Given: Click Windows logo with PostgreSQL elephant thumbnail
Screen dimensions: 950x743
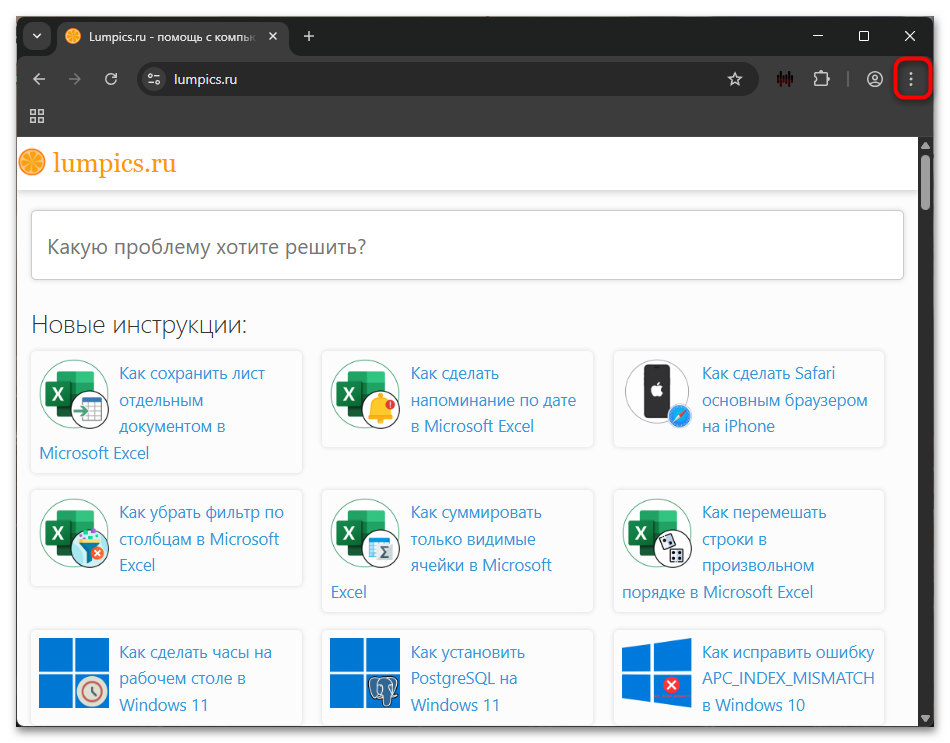Looking at the screenshot, I should tap(365, 673).
